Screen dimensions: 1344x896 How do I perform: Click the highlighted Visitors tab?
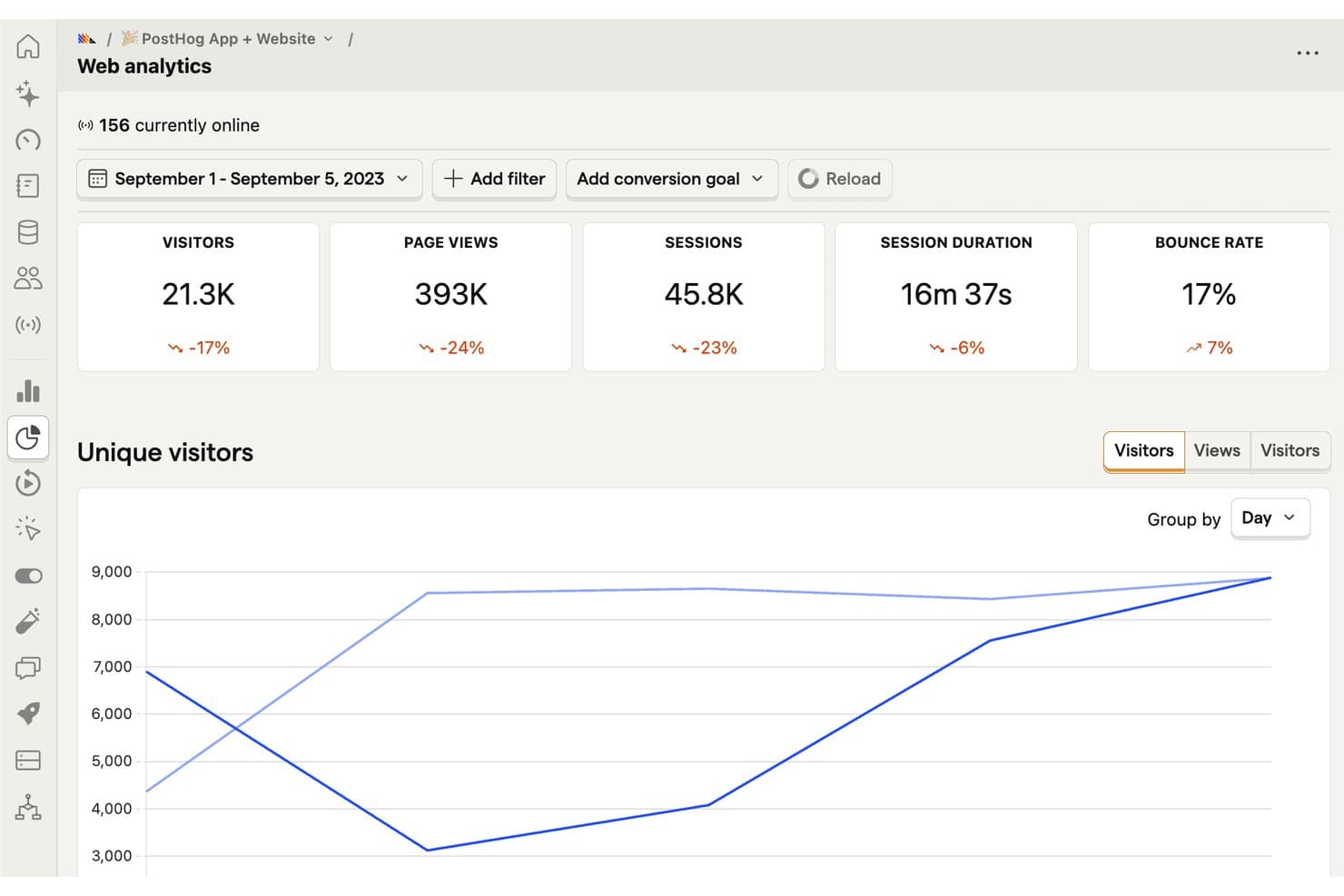(x=1144, y=451)
